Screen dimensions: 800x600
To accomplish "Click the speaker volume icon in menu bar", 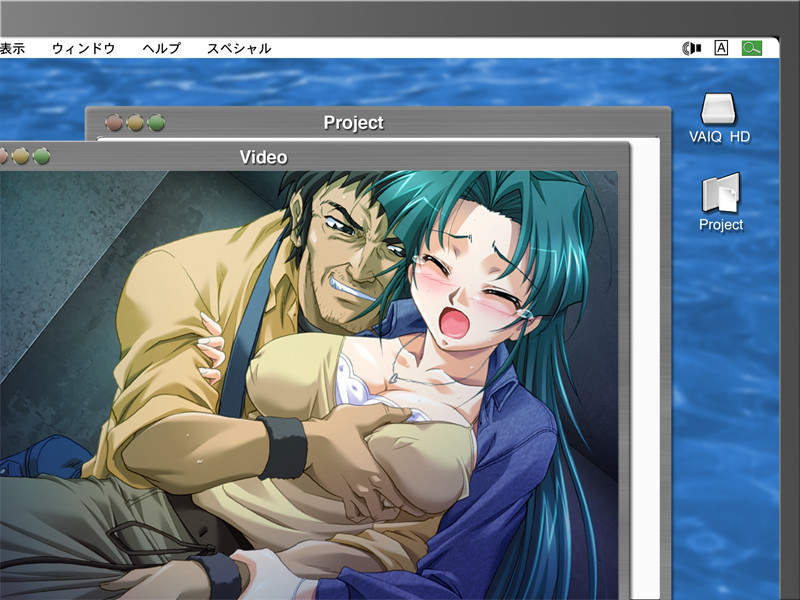I will click(692, 48).
